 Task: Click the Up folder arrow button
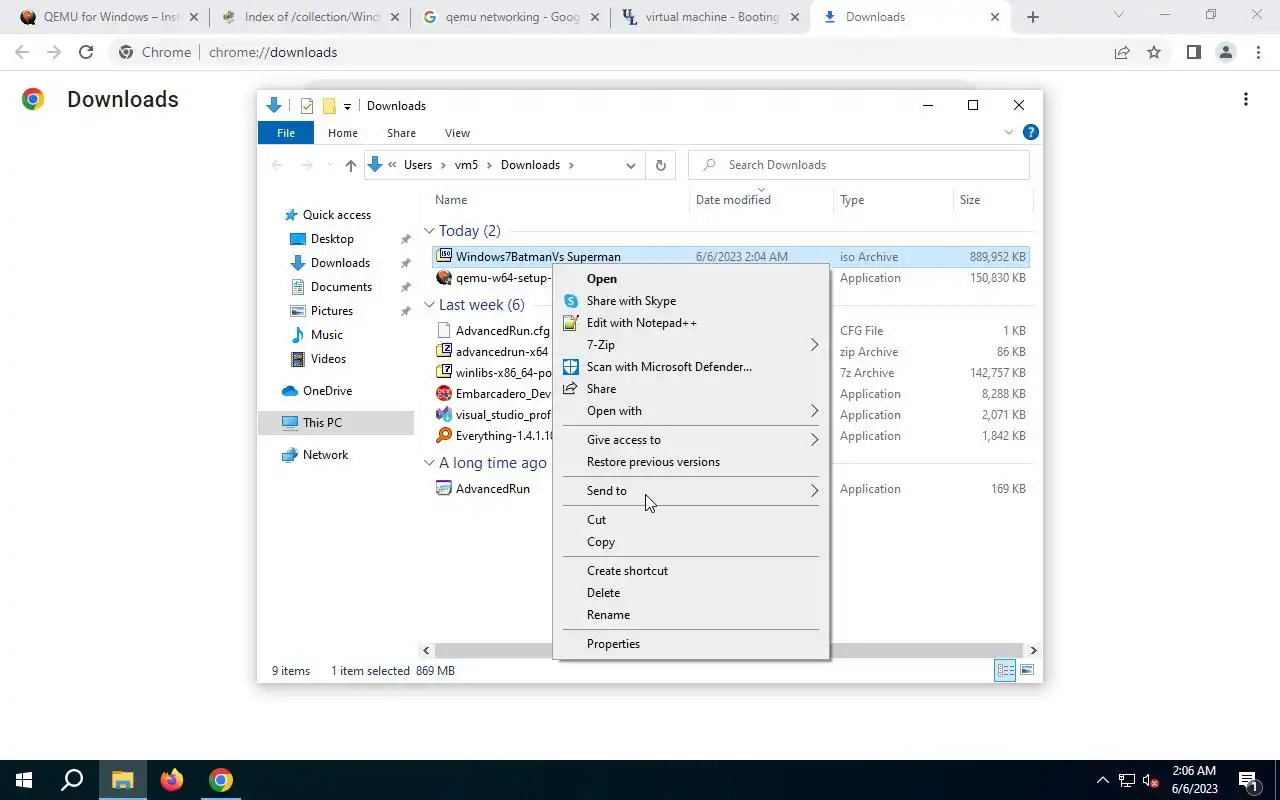coord(350,165)
